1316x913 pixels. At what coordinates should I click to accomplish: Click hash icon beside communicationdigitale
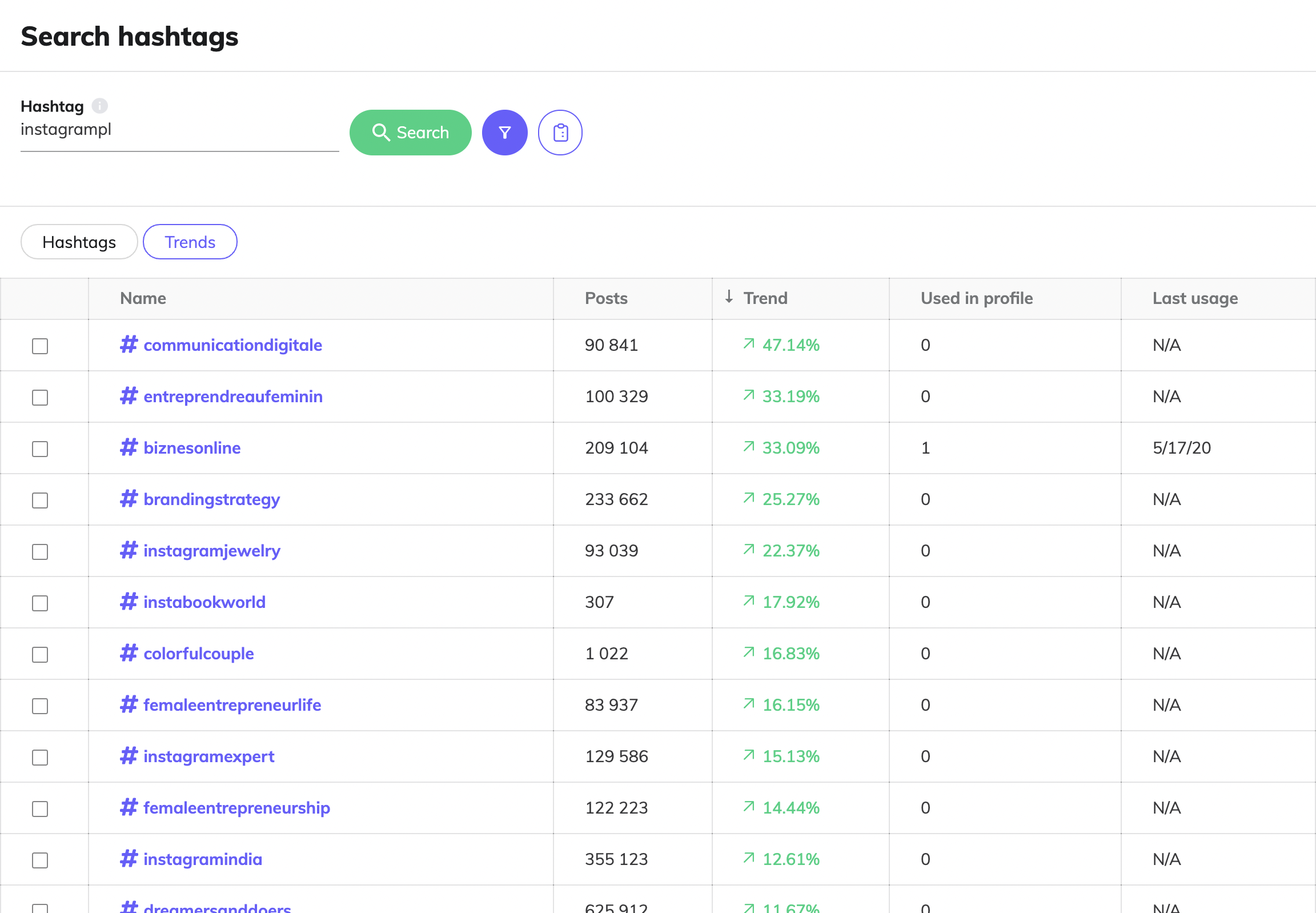pyautogui.click(x=129, y=345)
